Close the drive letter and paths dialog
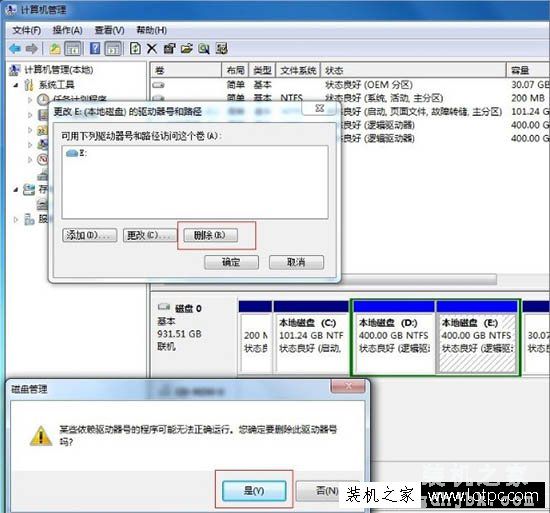 319,108
